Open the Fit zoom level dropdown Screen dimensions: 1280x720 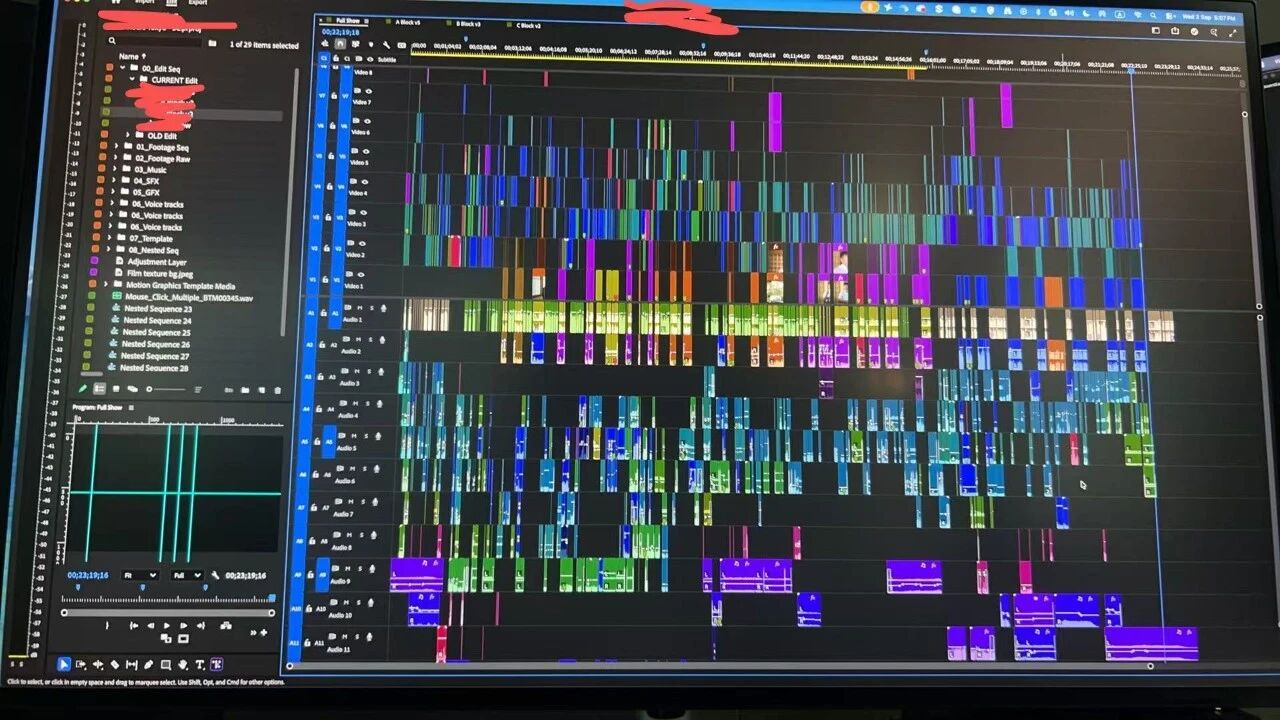tap(140, 575)
